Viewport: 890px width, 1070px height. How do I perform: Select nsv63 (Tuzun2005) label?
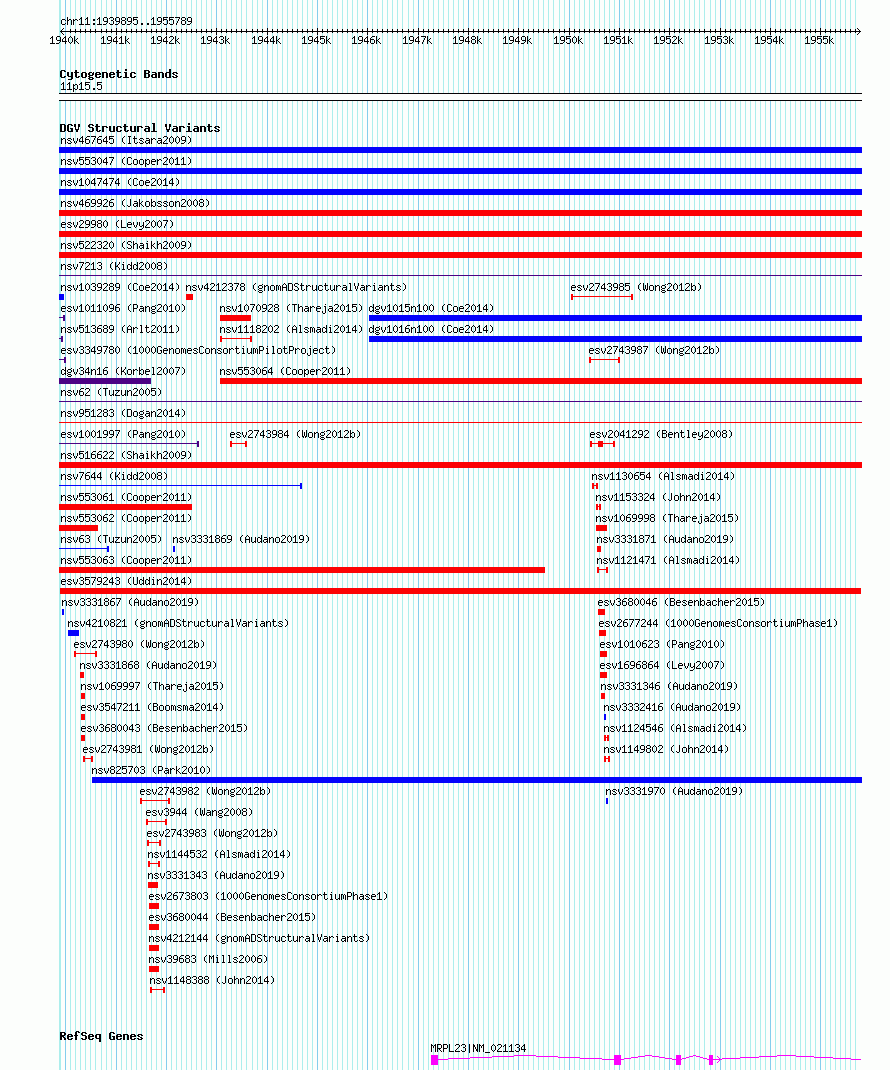click(x=111, y=539)
